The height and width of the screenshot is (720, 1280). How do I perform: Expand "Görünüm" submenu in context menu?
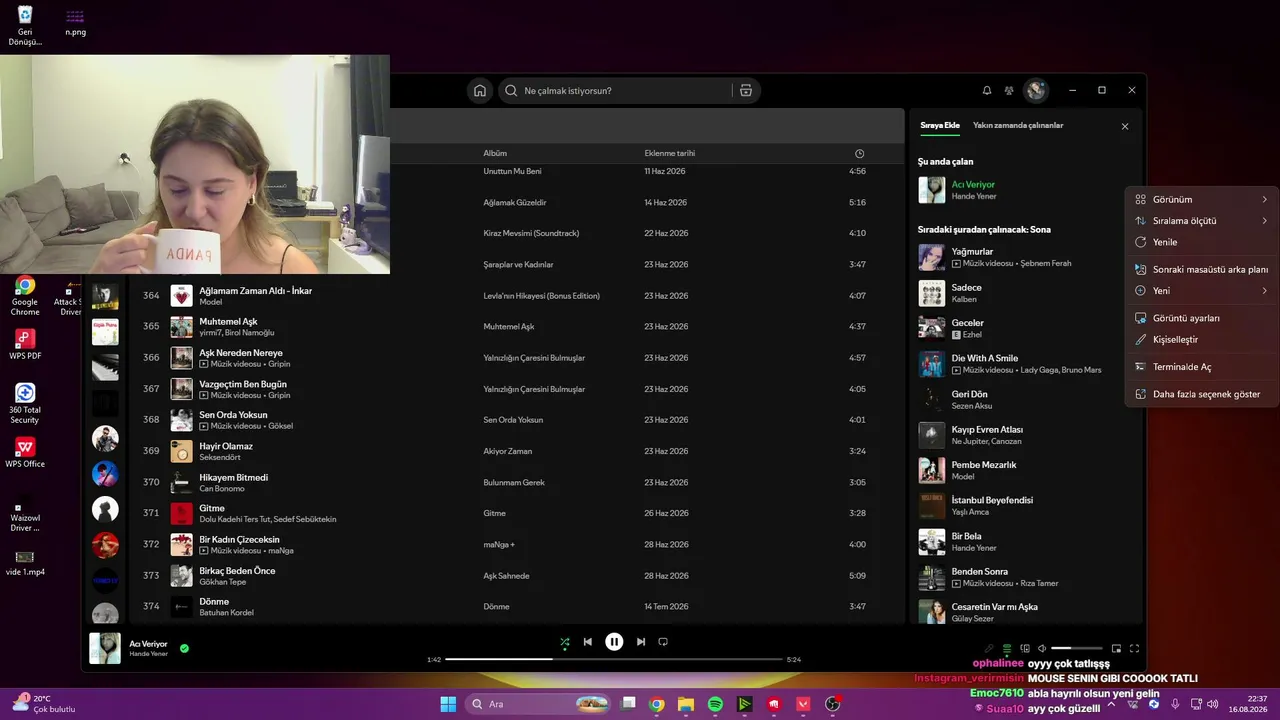(1201, 200)
